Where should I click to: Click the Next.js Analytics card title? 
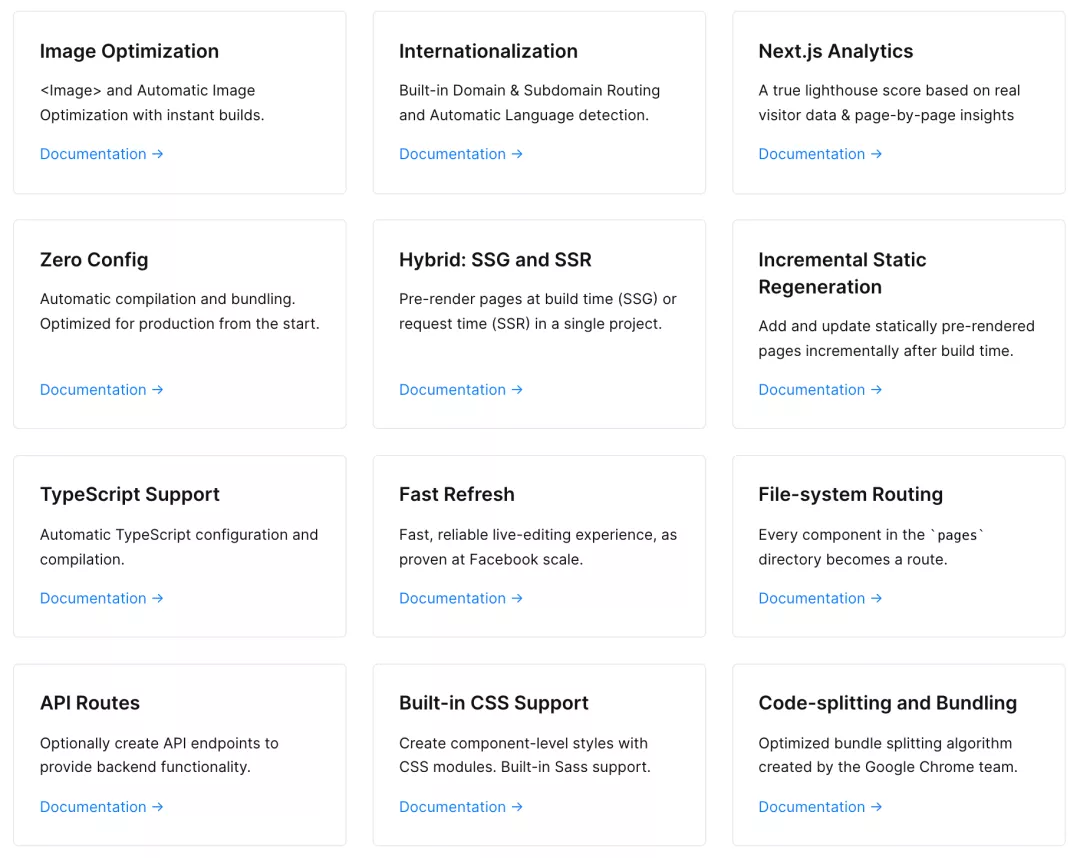(x=835, y=52)
